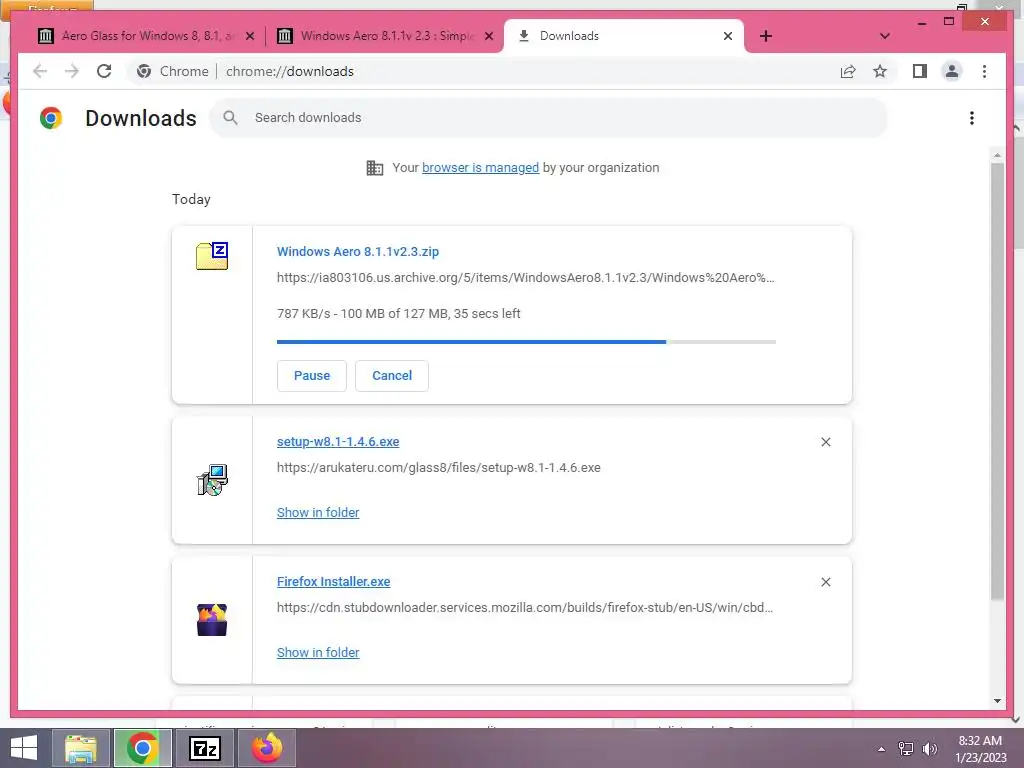This screenshot has width=1024, height=768.
Task: Show hidden system tray icons
Action: (882, 749)
